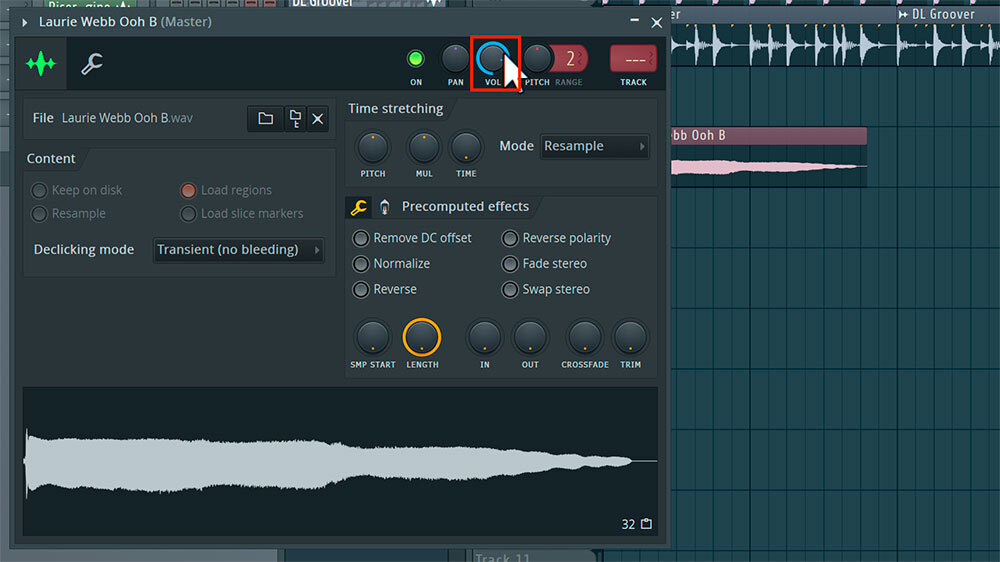Close the Laurie Webb Ooh B window
Viewport: 1000px width, 562px height.
pyautogui.click(x=656, y=22)
